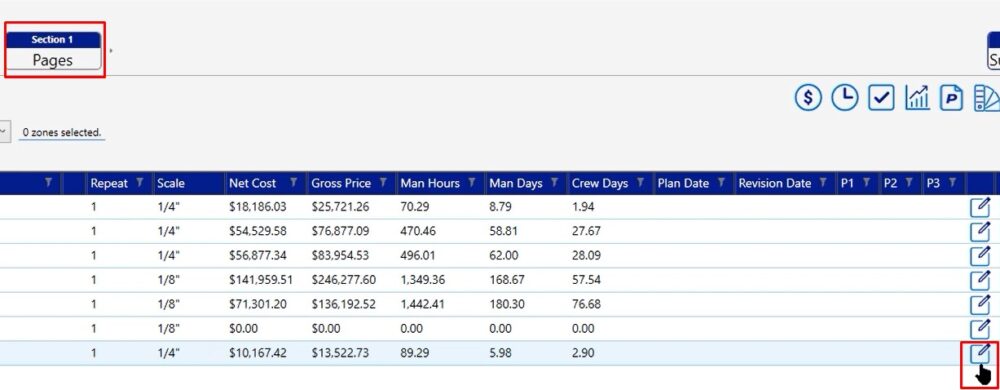Expand the arrow next to Pages tab
This screenshot has width=1000, height=390.
pos(110,50)
